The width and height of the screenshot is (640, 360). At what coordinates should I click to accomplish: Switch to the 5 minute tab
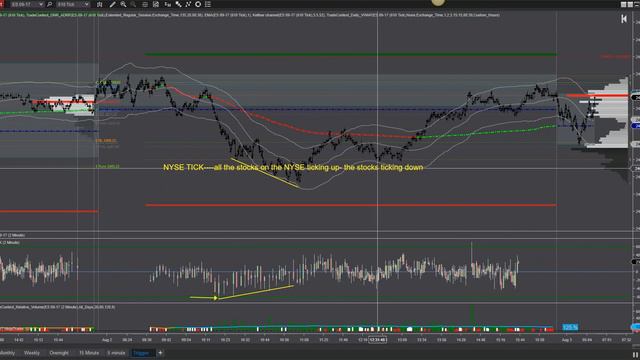116,353
